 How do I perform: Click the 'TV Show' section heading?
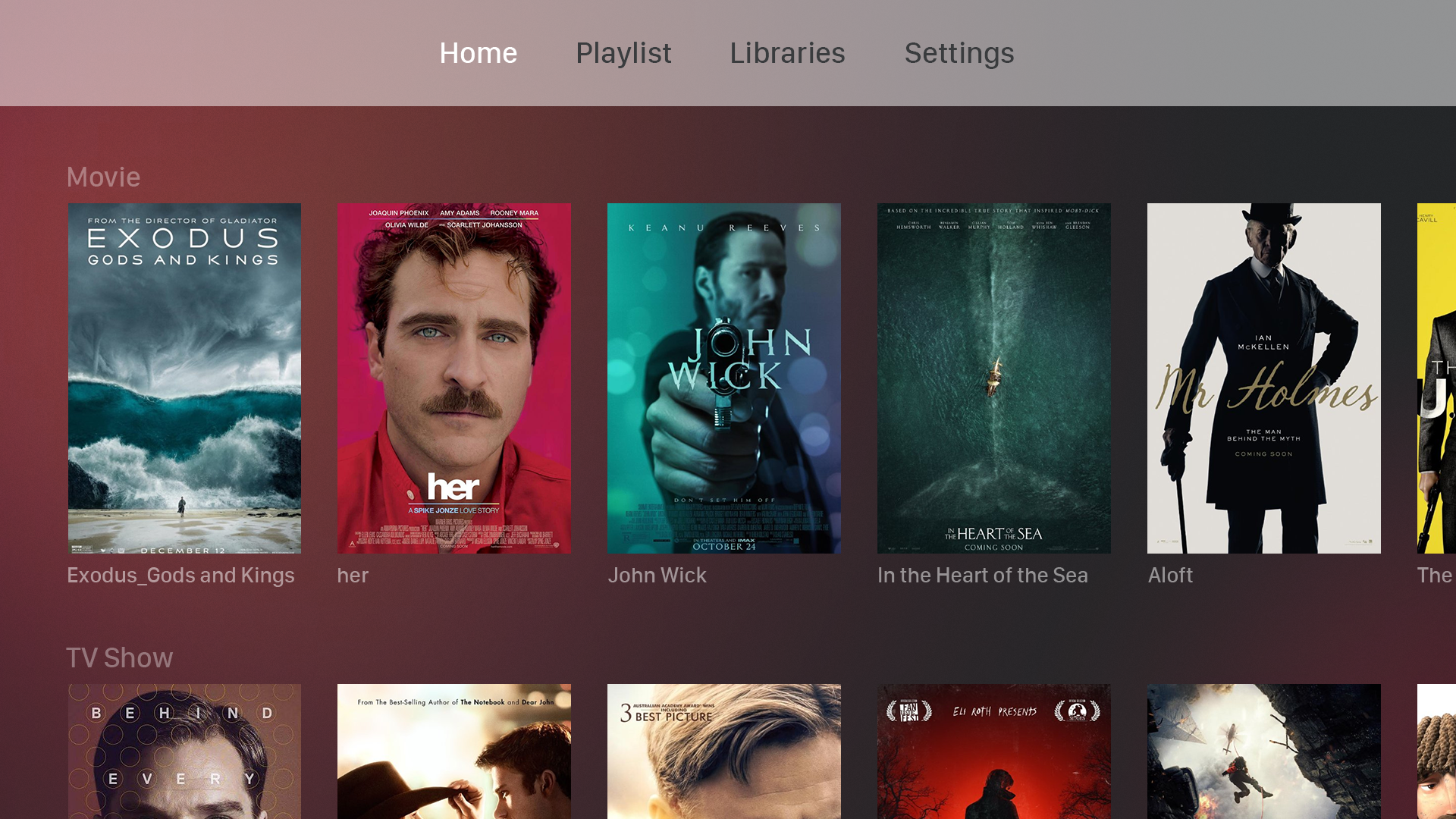(119, 658)
